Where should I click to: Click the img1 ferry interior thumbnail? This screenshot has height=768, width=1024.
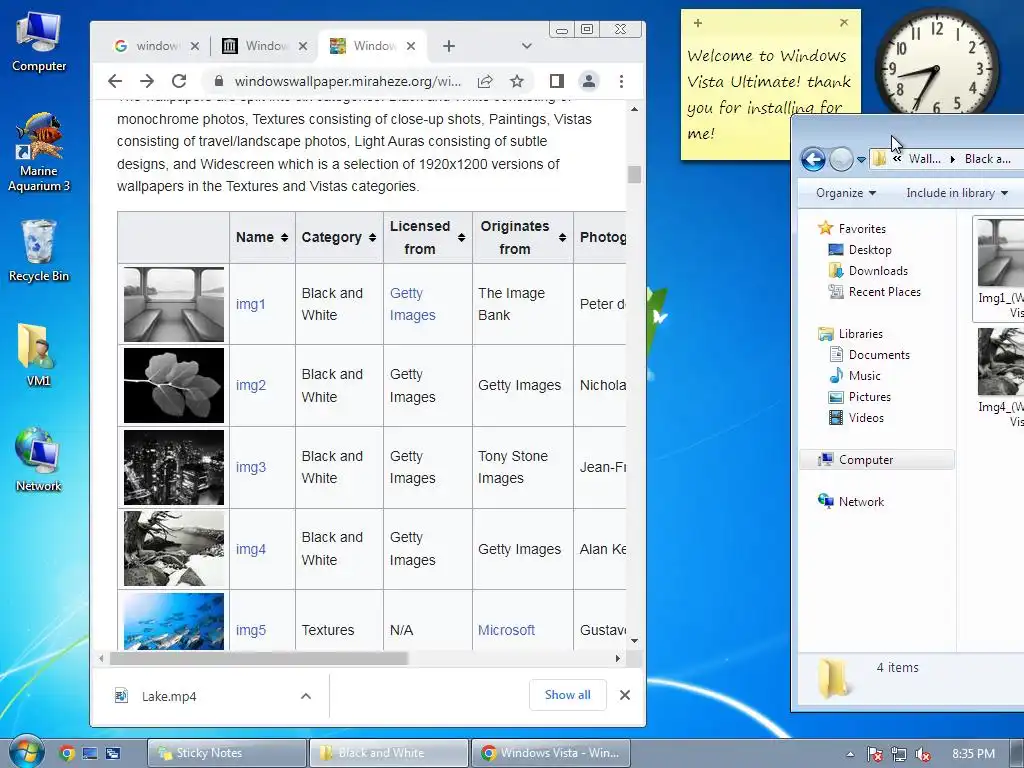(x=174, y=304)
